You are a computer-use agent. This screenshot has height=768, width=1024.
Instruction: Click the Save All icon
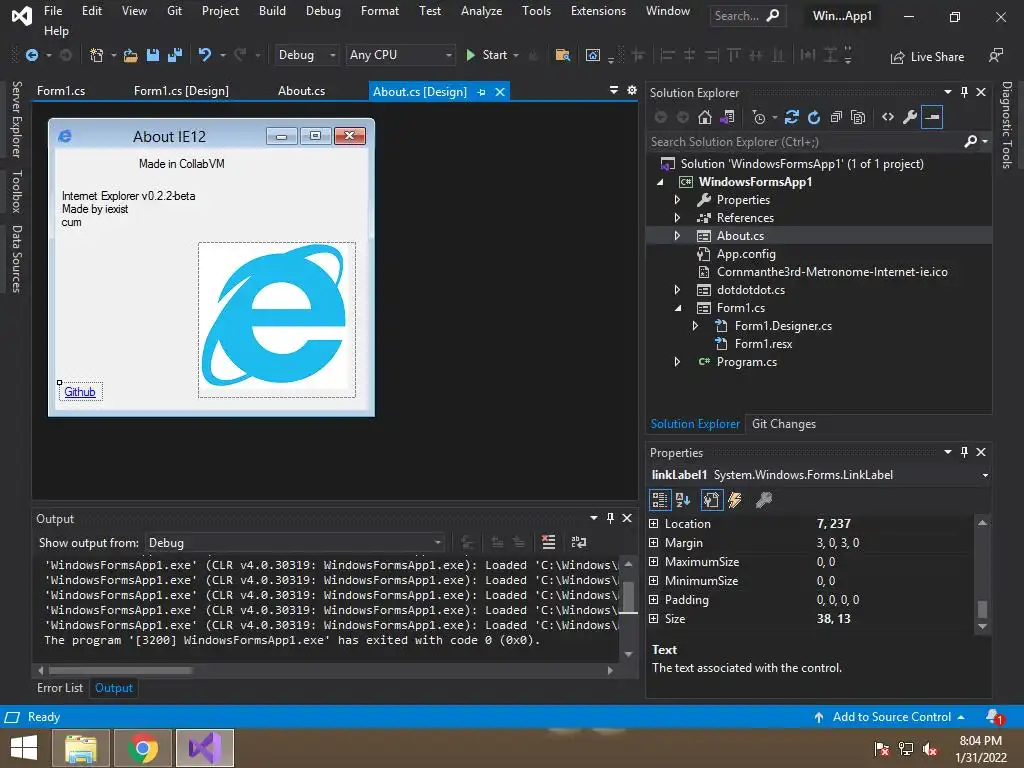(x=174, y=56)
